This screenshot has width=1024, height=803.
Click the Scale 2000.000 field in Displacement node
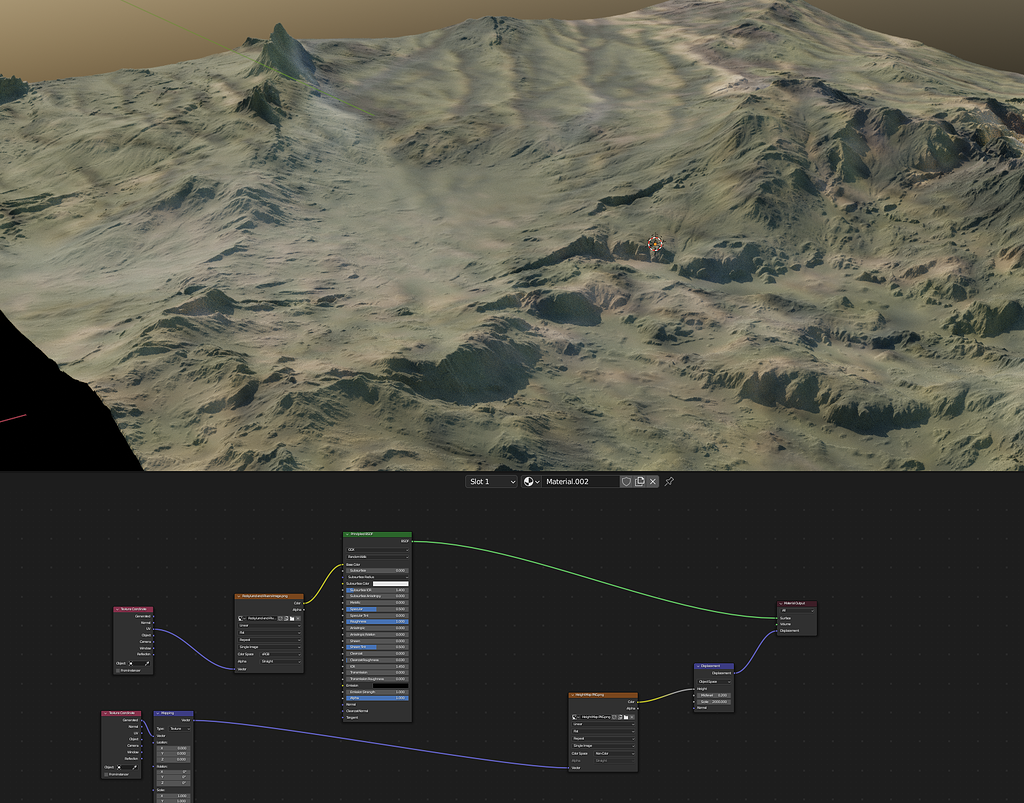[x=714, y=702]
